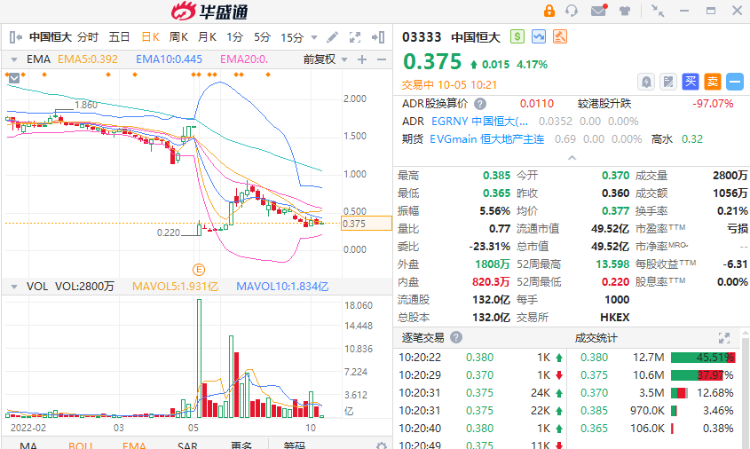Screen dimensions: 750x449
Task: Open ADR conversion price help icon
Action: coord(480,104)
